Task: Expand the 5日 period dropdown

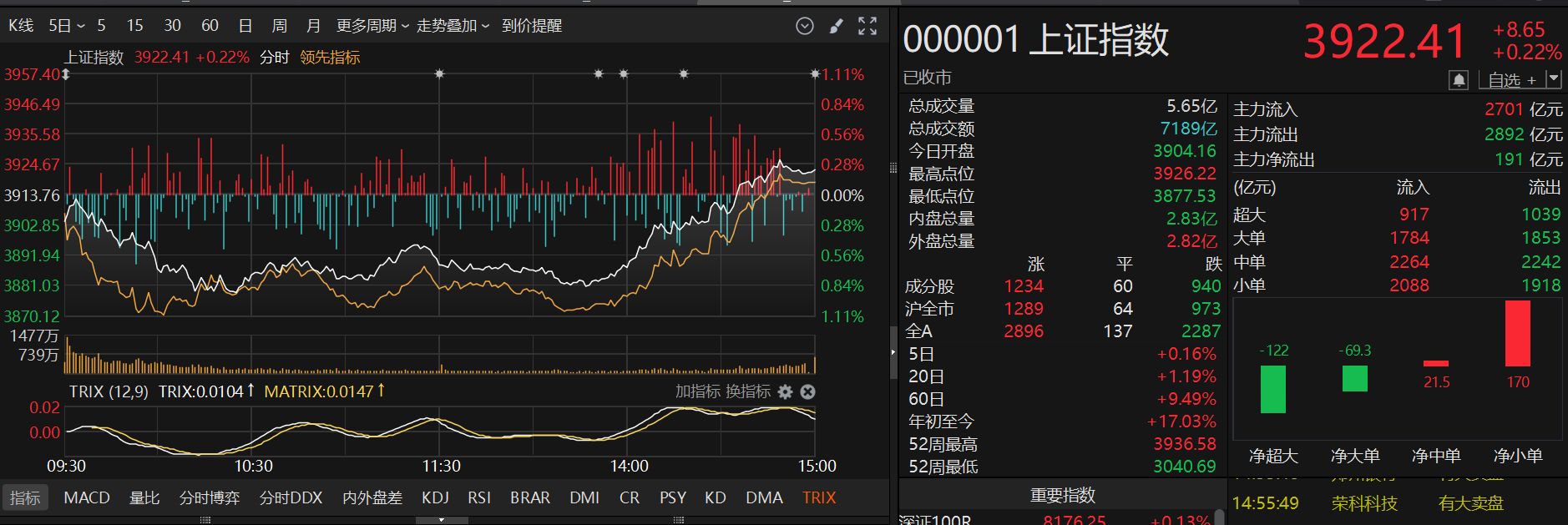Action: click(67, 26)
